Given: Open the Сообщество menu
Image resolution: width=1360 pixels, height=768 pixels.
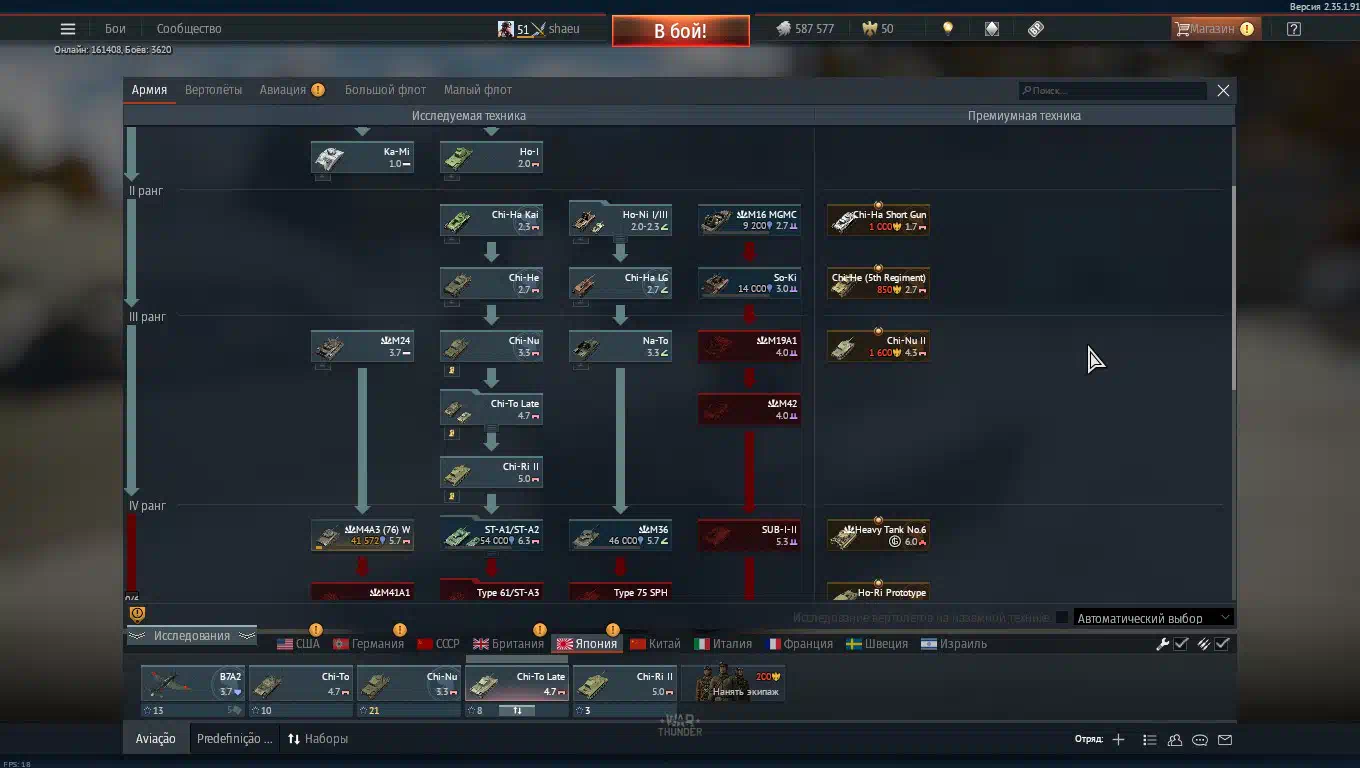Looking at the screenshot, I should 189,29.
